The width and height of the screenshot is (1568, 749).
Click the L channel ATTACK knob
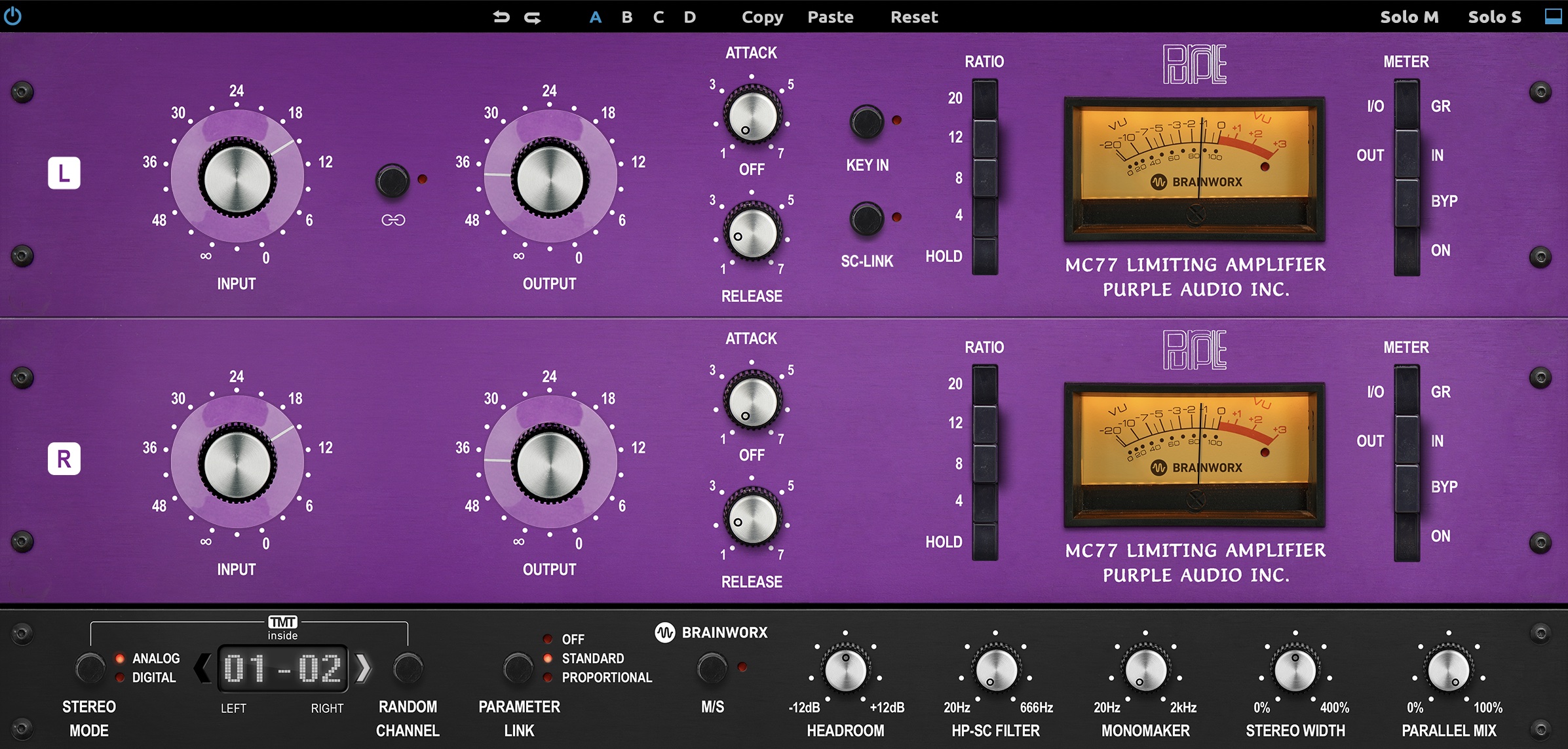pos(752,117)
